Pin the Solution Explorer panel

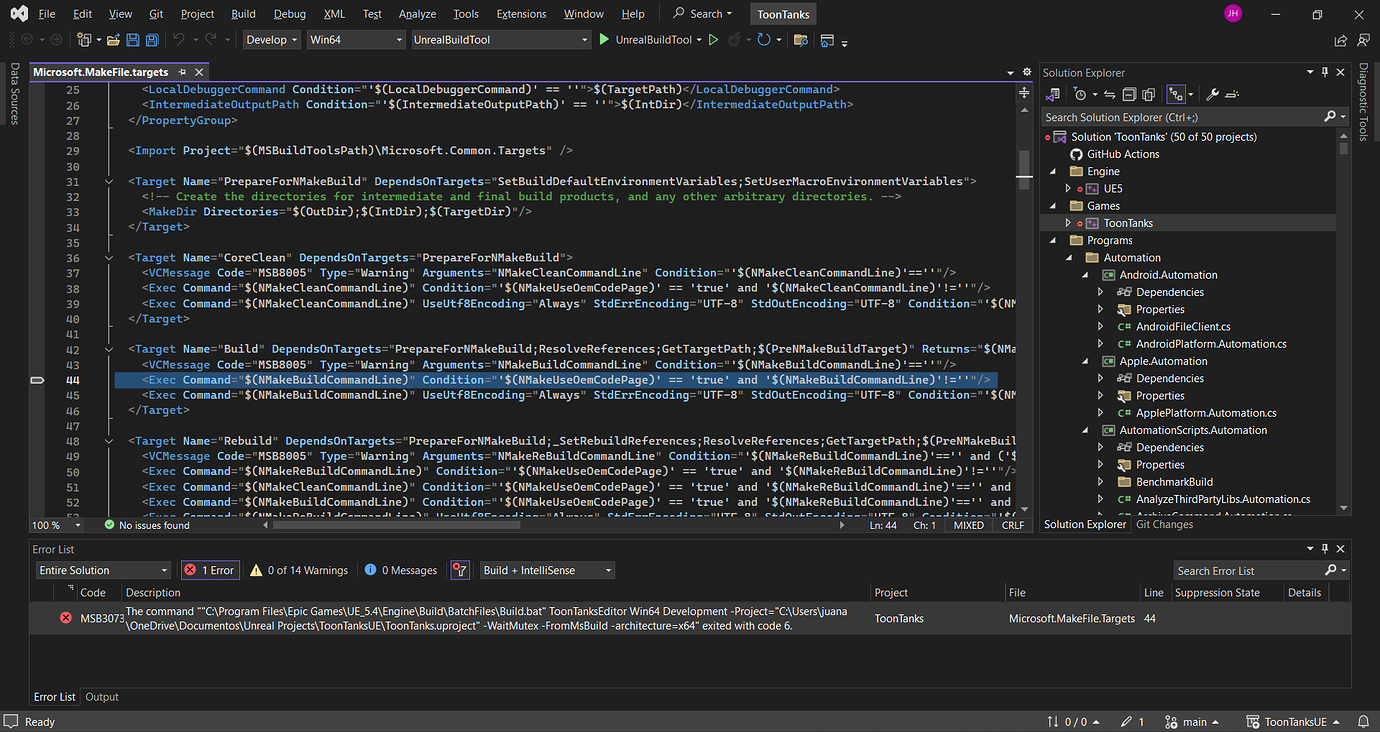[1324, 72]
